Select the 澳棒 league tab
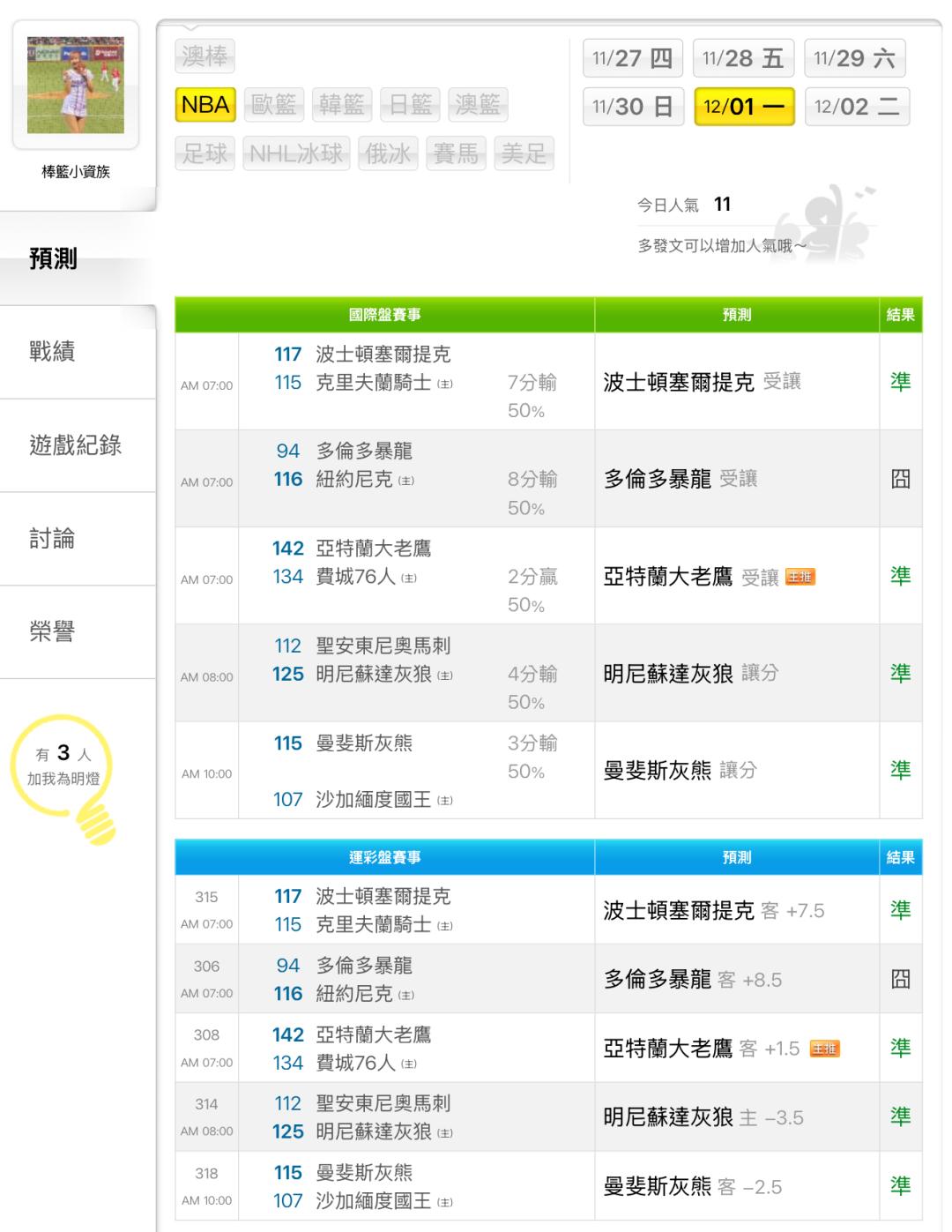 click(x=205, y=56)
